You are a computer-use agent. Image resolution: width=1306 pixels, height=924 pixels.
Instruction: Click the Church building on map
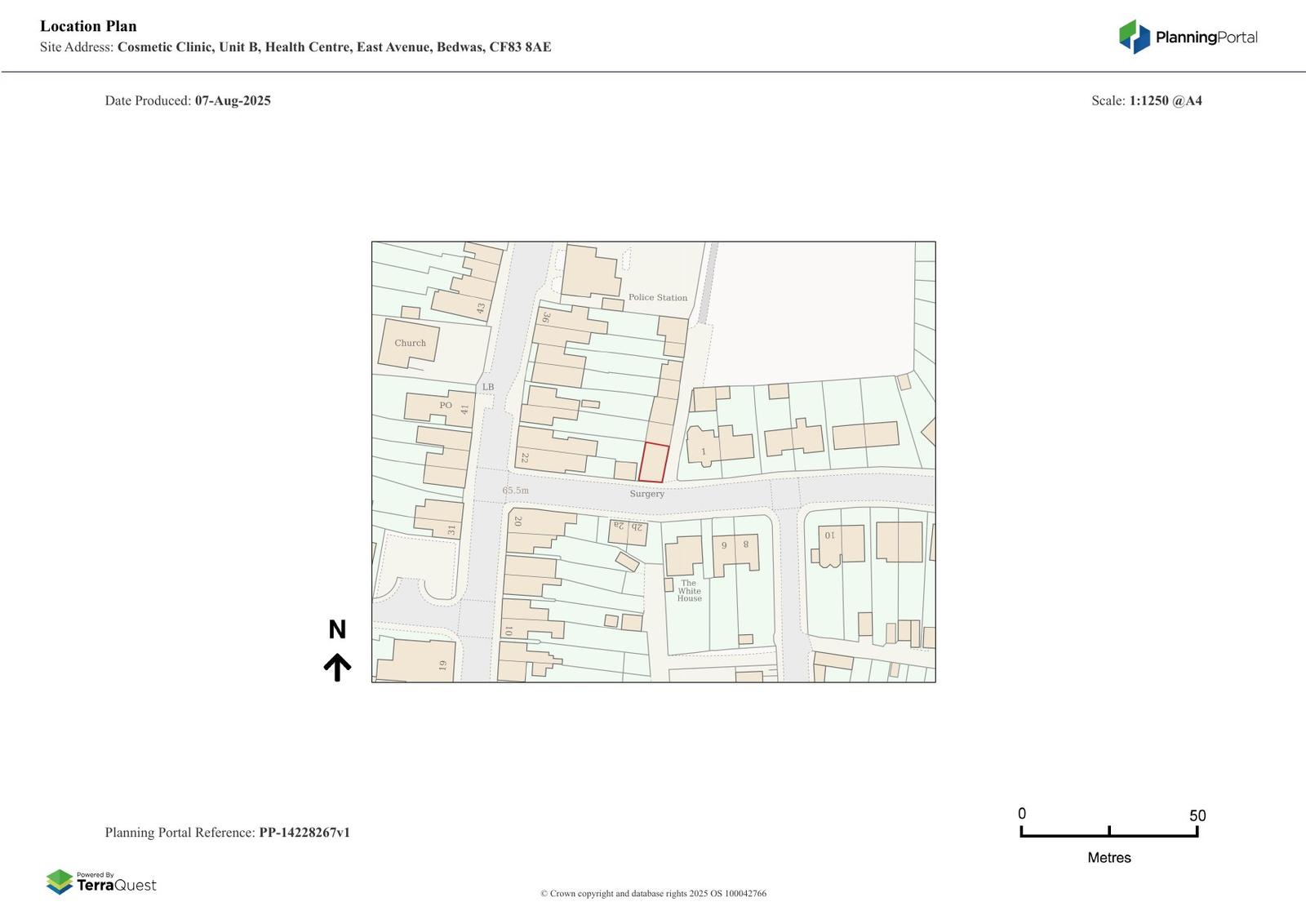click(x=409, y=343)
